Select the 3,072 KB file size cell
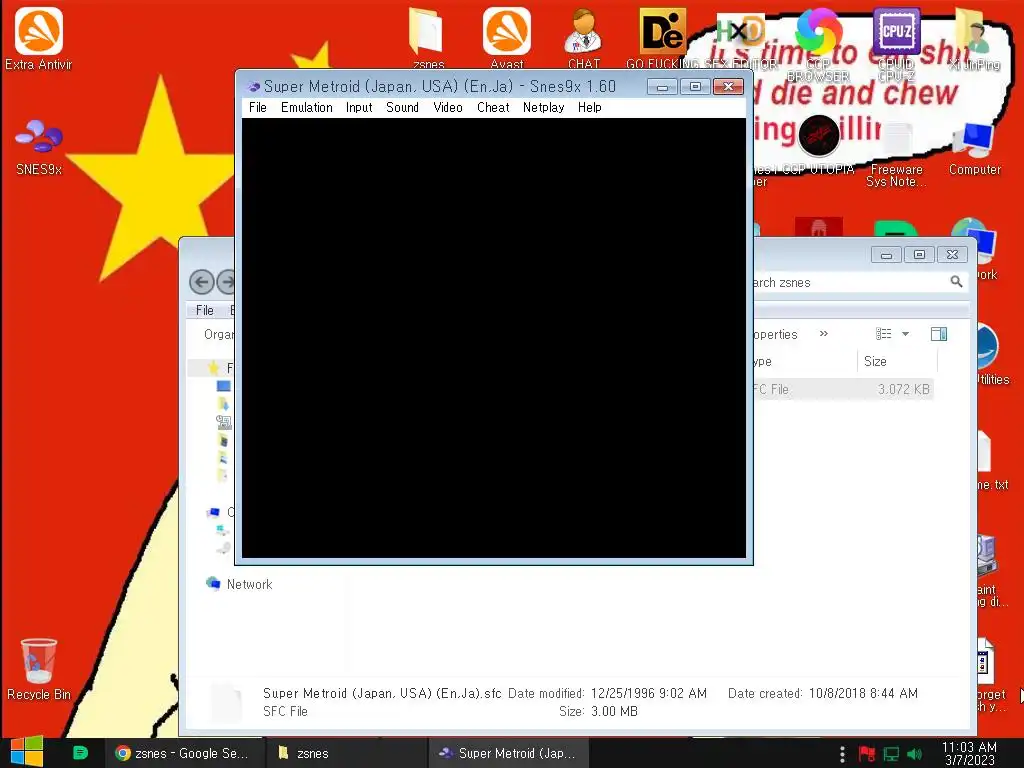The image size is (1024, 768). coord(903,389)
